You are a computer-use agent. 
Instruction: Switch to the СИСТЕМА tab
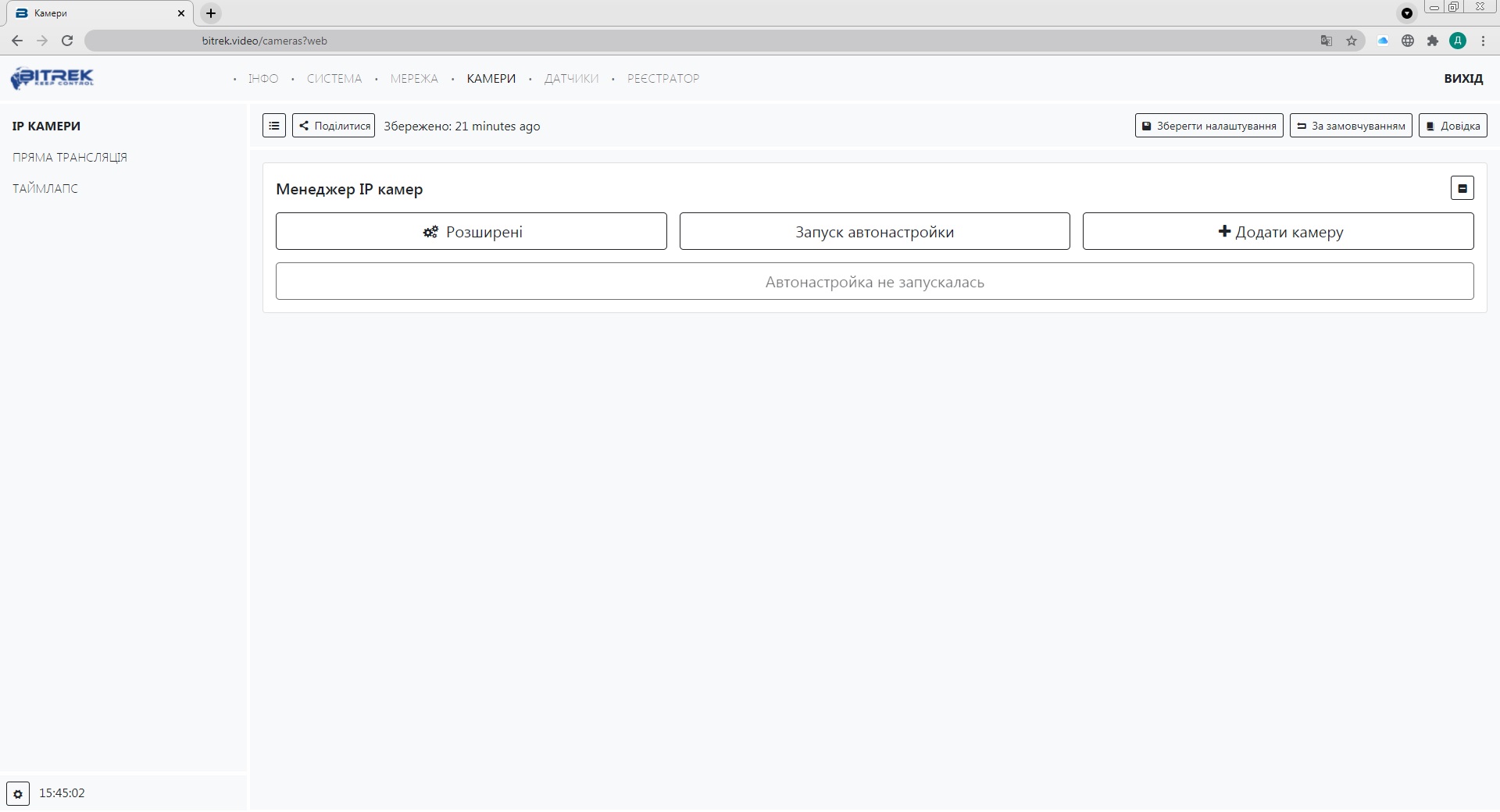pos(334,79)
